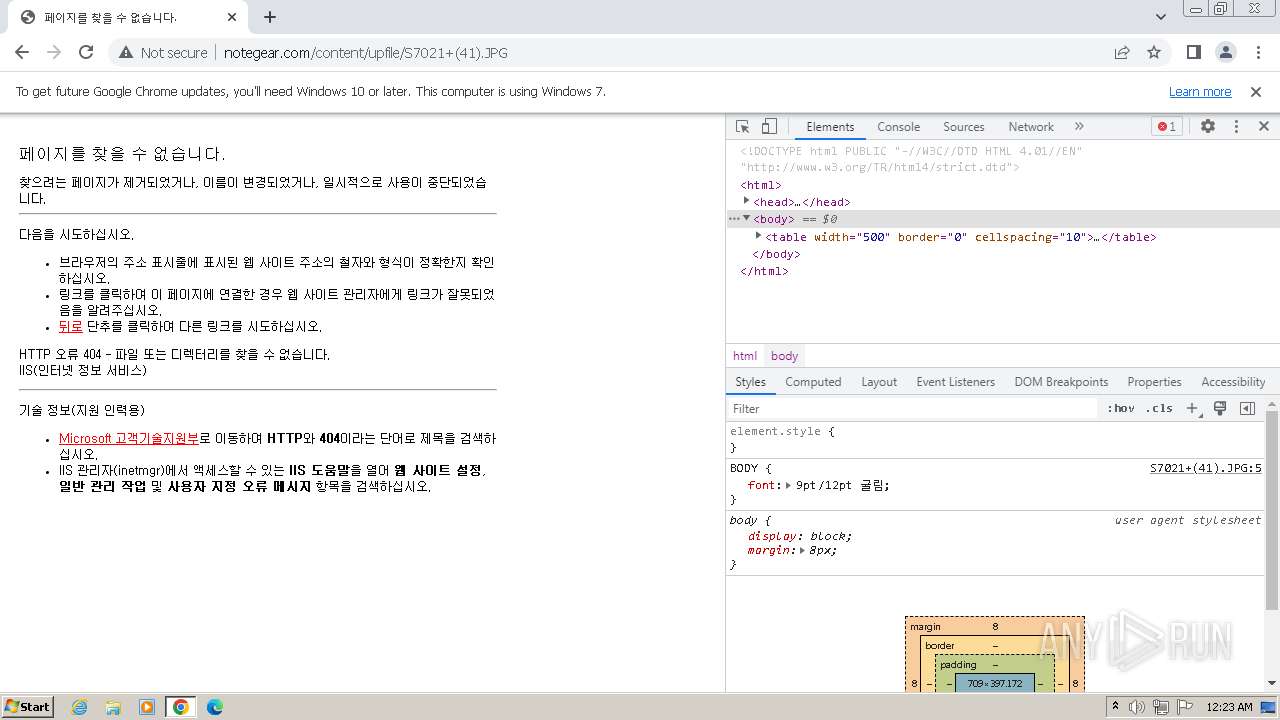Collapse the body element node
1280x720 pixels.
tap(746, 218)
